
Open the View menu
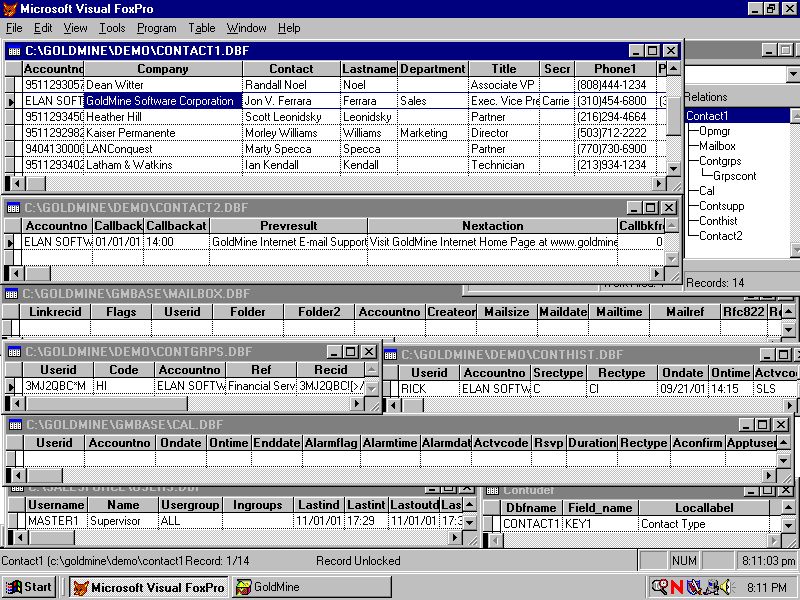tap(76, 28)
